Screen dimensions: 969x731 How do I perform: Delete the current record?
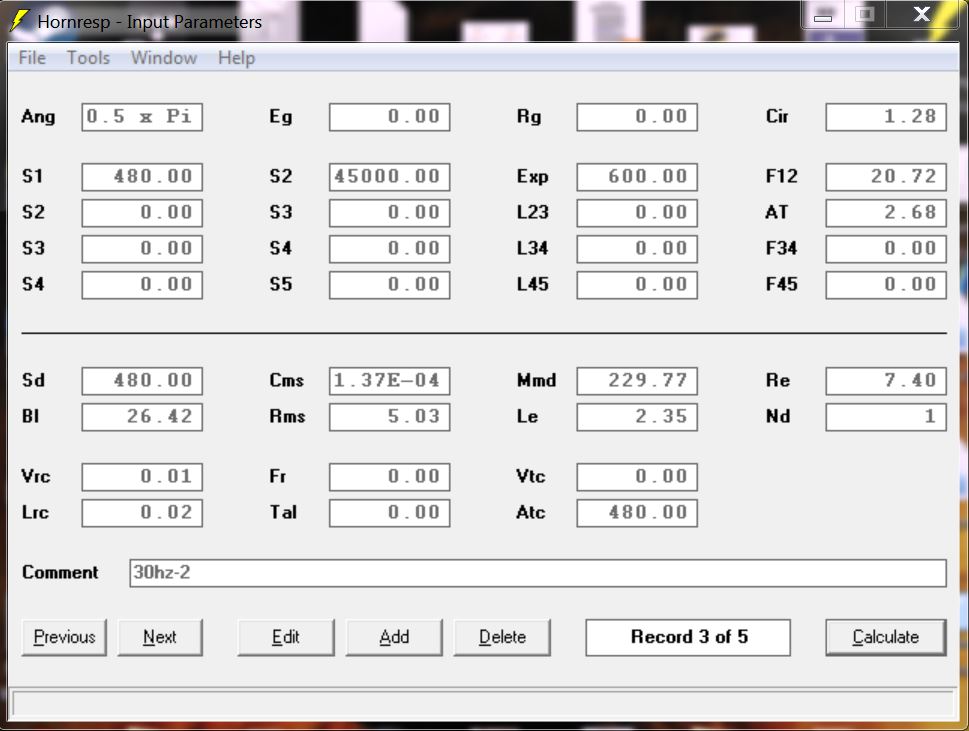coord(502,637)
